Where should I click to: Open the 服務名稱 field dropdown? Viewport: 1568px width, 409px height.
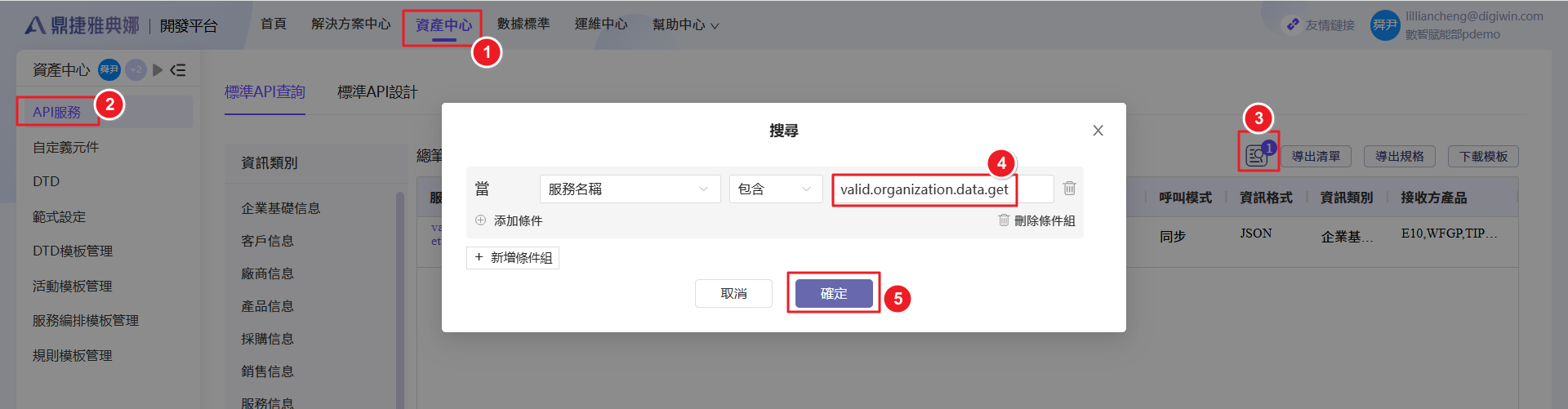pyautogui.click(x=629, y=189)
